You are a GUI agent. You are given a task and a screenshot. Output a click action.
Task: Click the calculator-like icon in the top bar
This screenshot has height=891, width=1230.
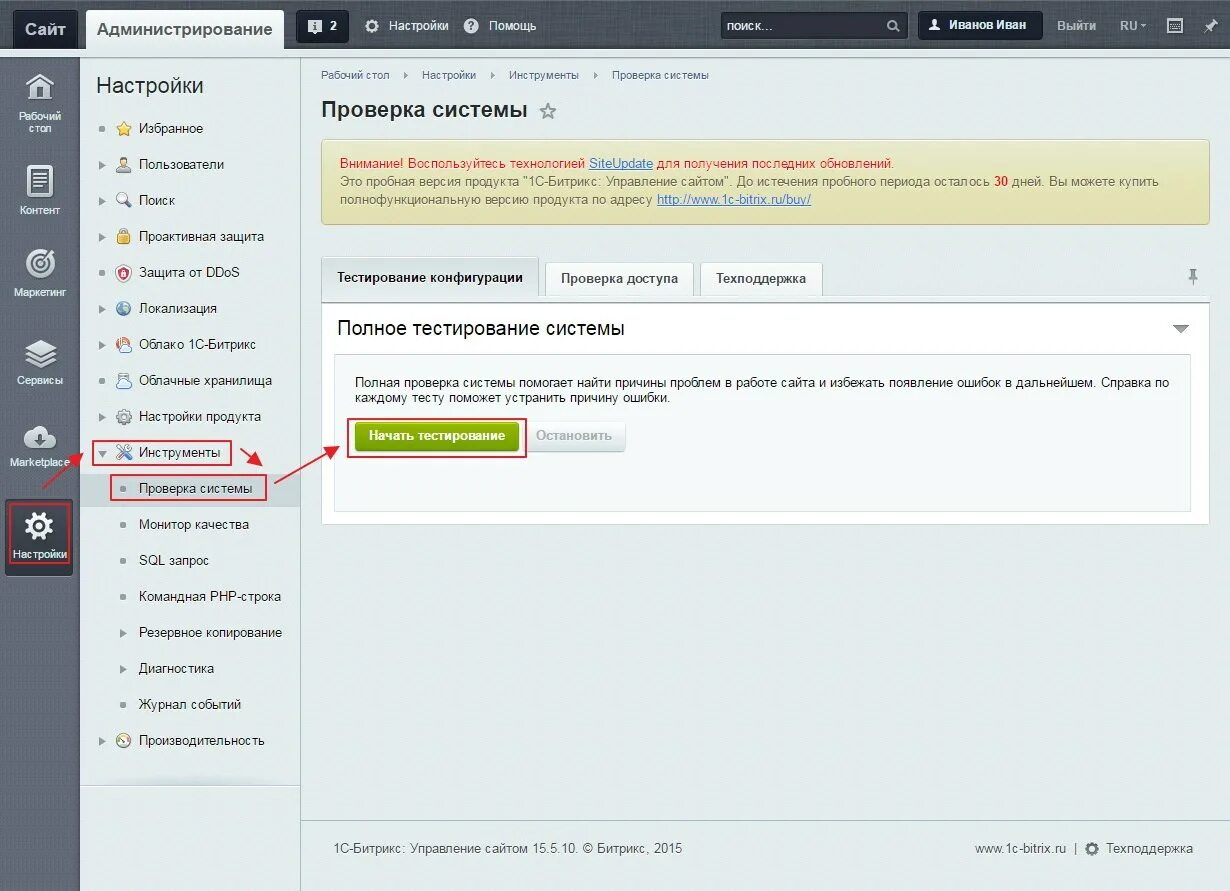[1175, 26]
